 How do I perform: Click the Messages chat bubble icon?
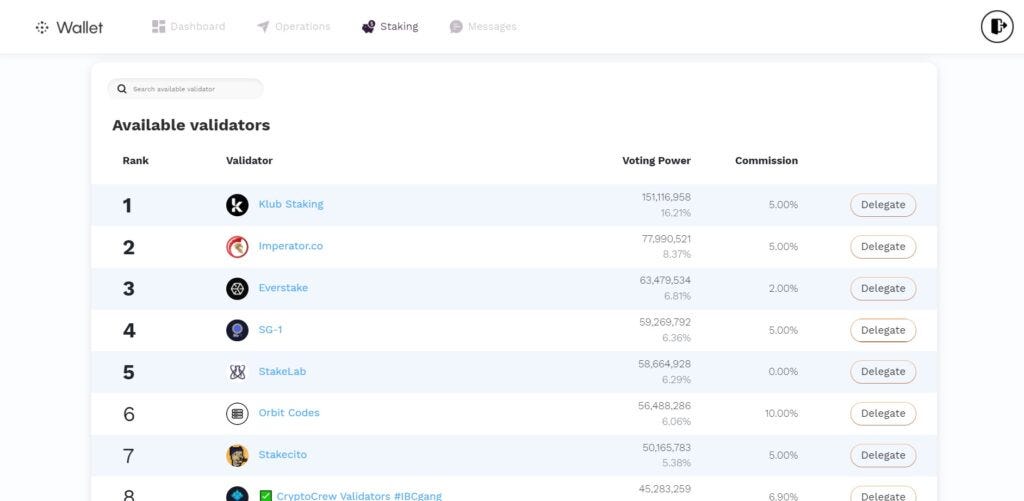click(456, 27)
